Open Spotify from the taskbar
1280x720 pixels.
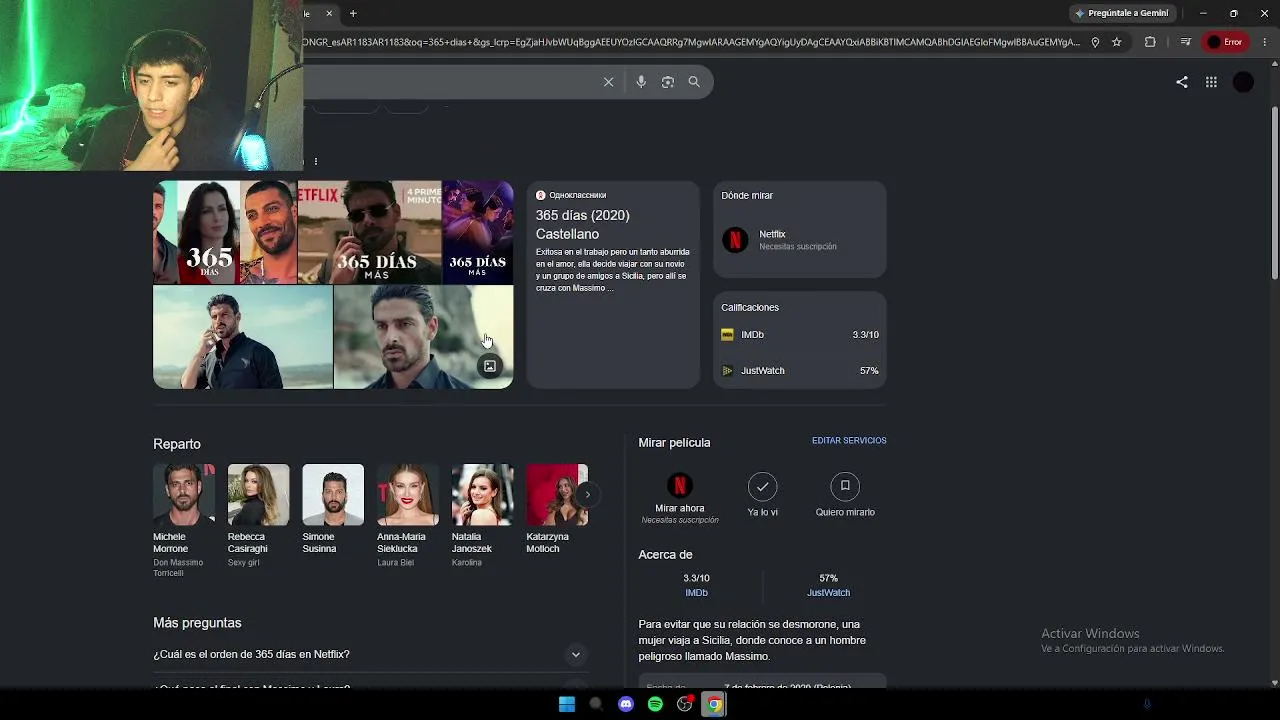pyautogui.click(x=655, y=704)
